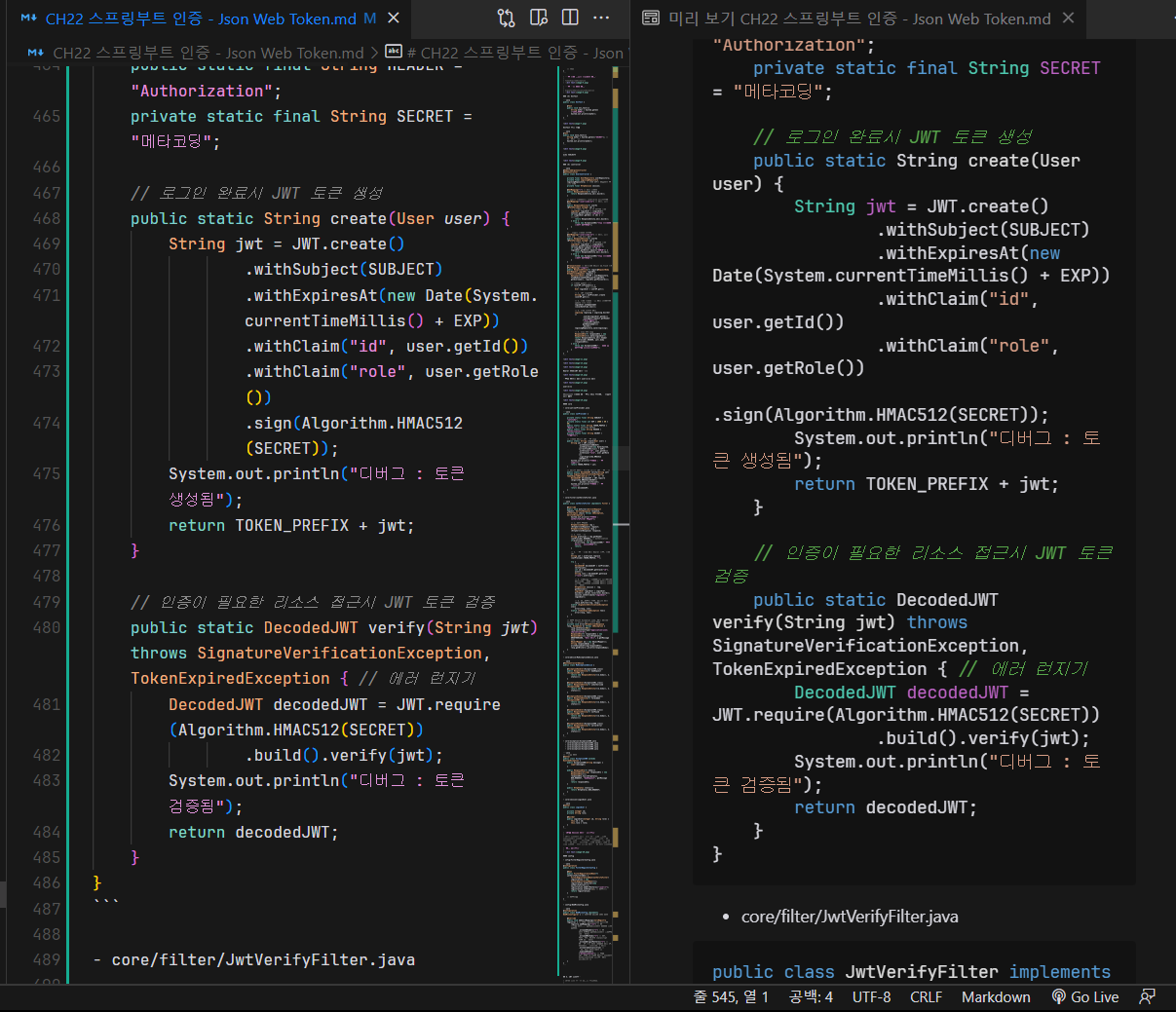Click .sign(Algorithm.HMAC512(SECRET)); in preview
This screenshot has width=1176, height=1012.
click(881, 415)
